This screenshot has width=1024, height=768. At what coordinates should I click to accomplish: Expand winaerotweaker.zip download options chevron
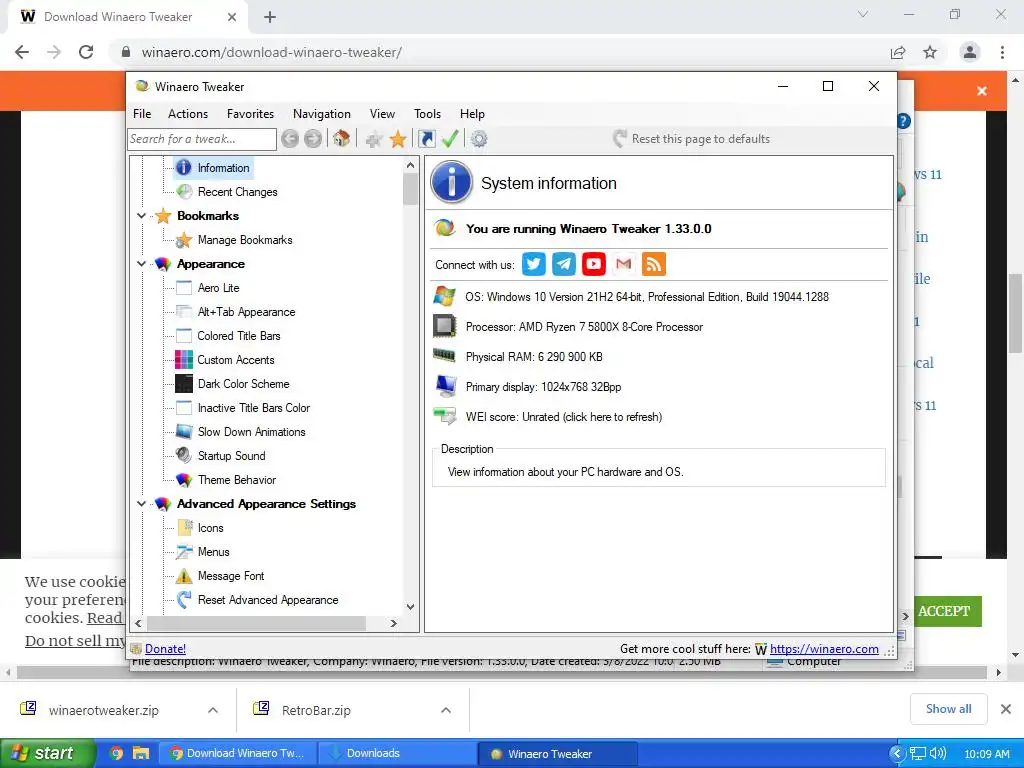213,710
